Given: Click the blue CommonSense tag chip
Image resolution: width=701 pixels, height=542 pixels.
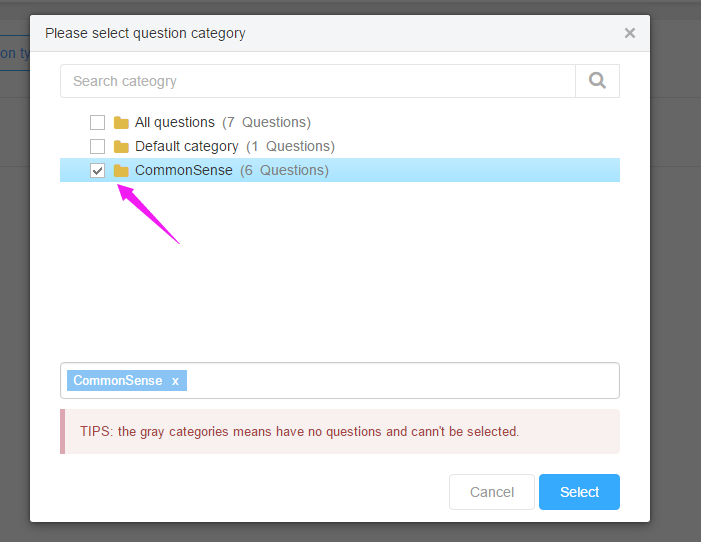Looking at the screenshot, I should pyautogui.click(x=118, y=381).
